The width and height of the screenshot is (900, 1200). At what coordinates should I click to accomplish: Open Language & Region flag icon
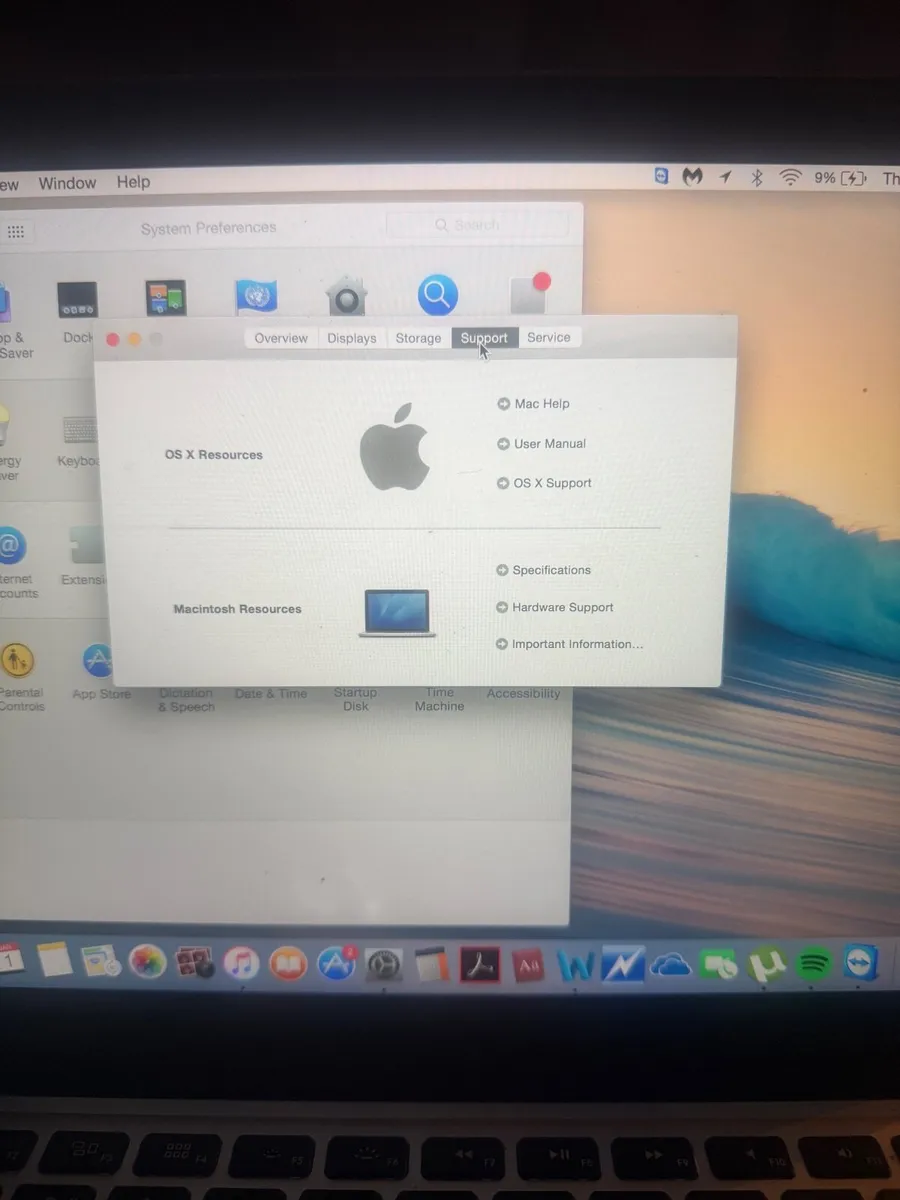[256, 297]
